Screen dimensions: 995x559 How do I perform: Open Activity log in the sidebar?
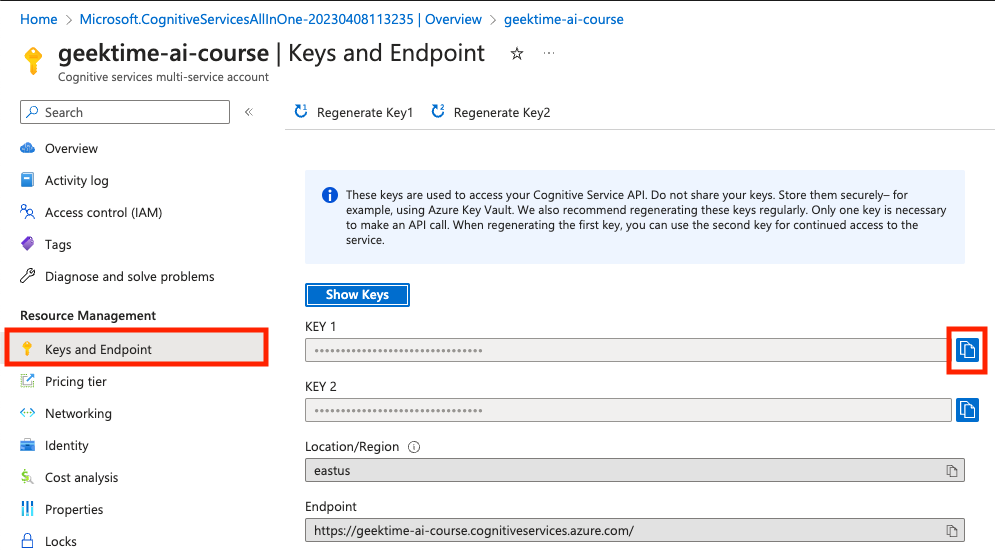point(76,180)
